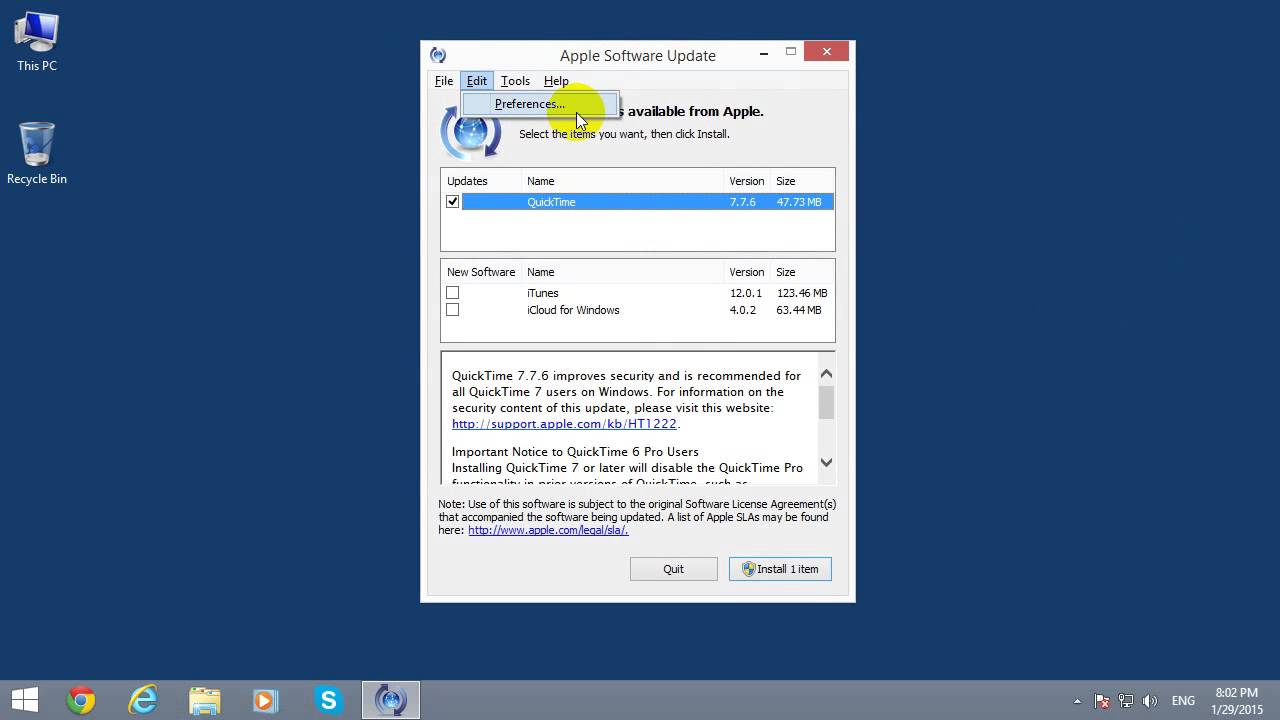Select the Recycle Bin desktop icon
Screen dimensions: 1280x720
[x=37, y=154]
